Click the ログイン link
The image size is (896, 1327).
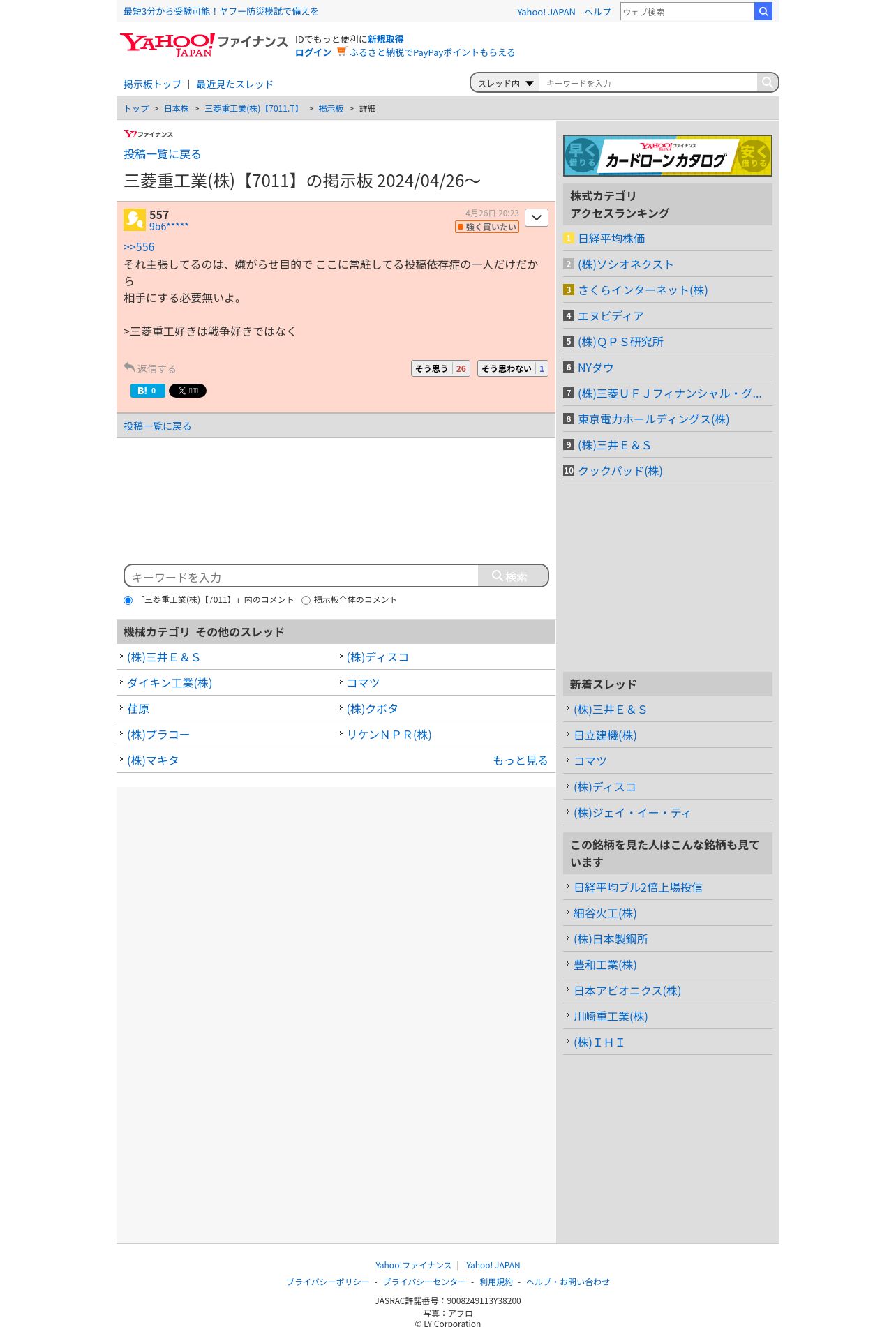pyautogui.click(x=313, y=52)
